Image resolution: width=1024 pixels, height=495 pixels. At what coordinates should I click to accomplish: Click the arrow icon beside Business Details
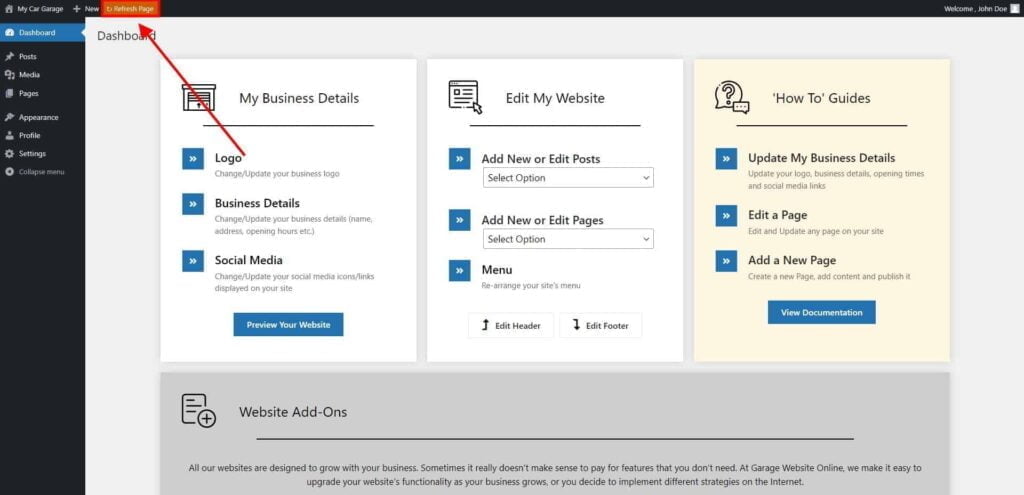coord(193,204)
